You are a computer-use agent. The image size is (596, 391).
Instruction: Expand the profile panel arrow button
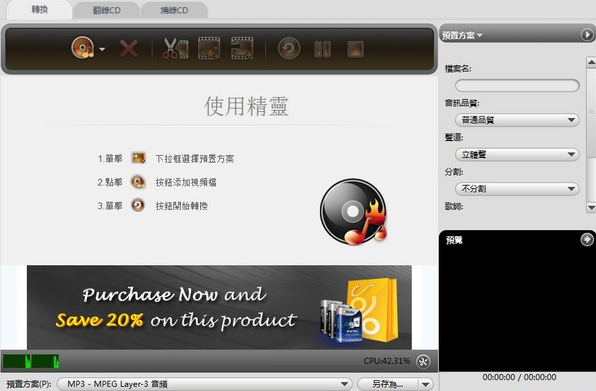tap(587, 35)
